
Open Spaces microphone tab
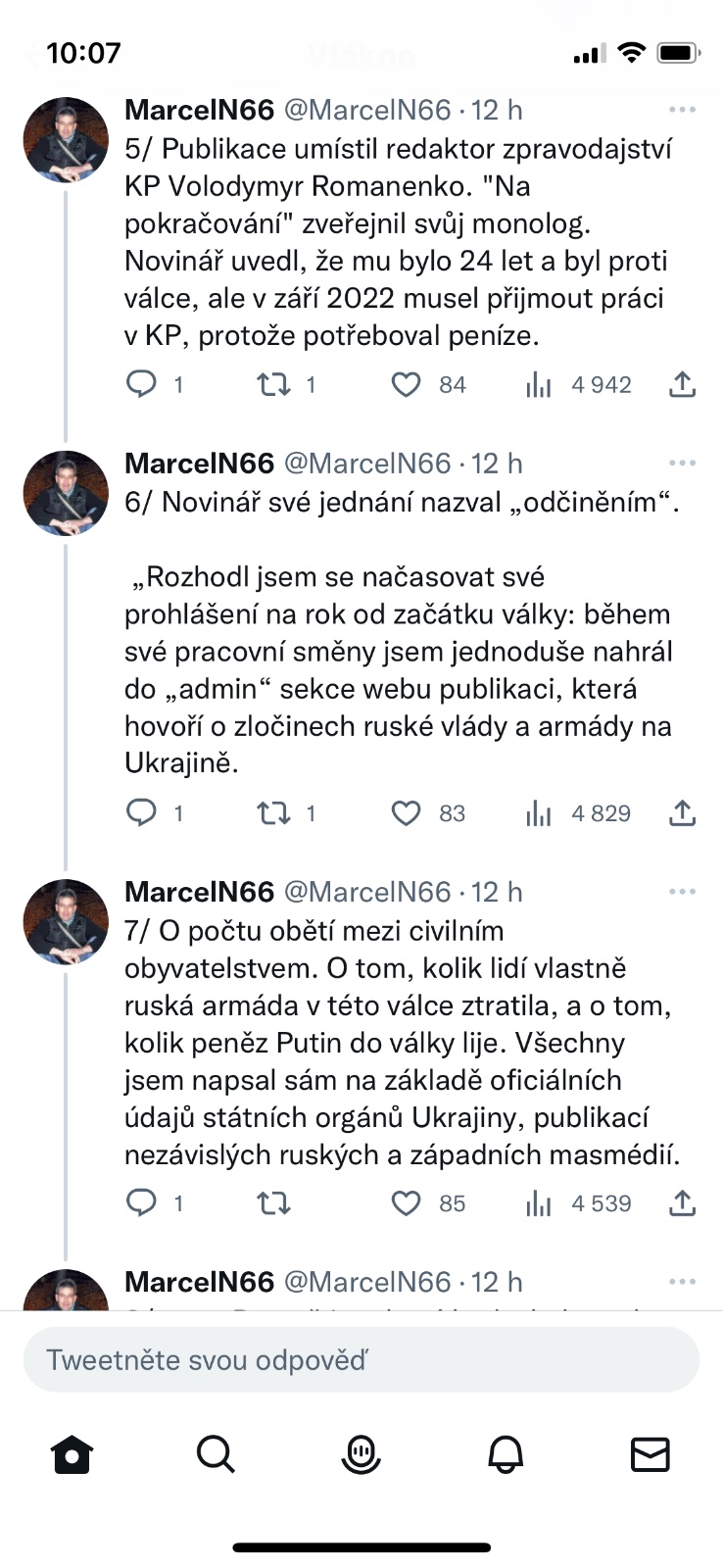click(361, 1454)
